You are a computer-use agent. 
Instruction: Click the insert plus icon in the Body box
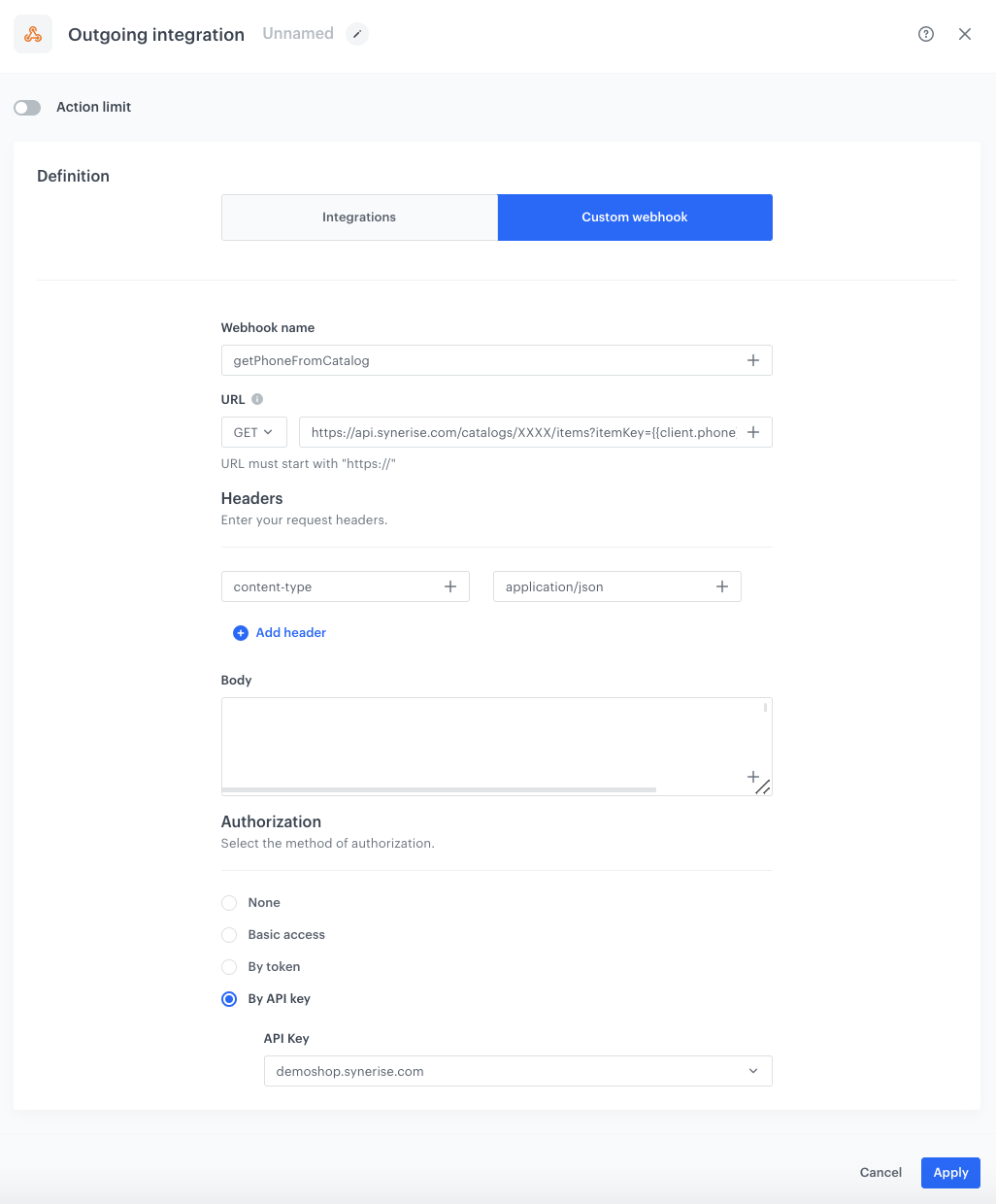(x=753, y=777)
